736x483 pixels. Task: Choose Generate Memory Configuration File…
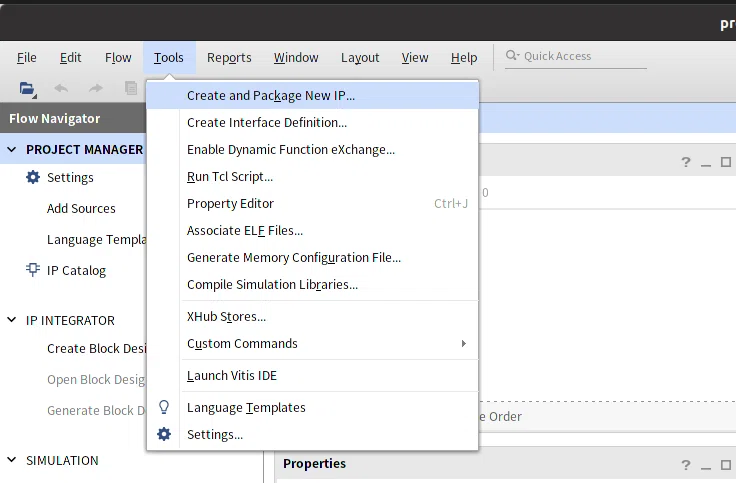[313, 257]
